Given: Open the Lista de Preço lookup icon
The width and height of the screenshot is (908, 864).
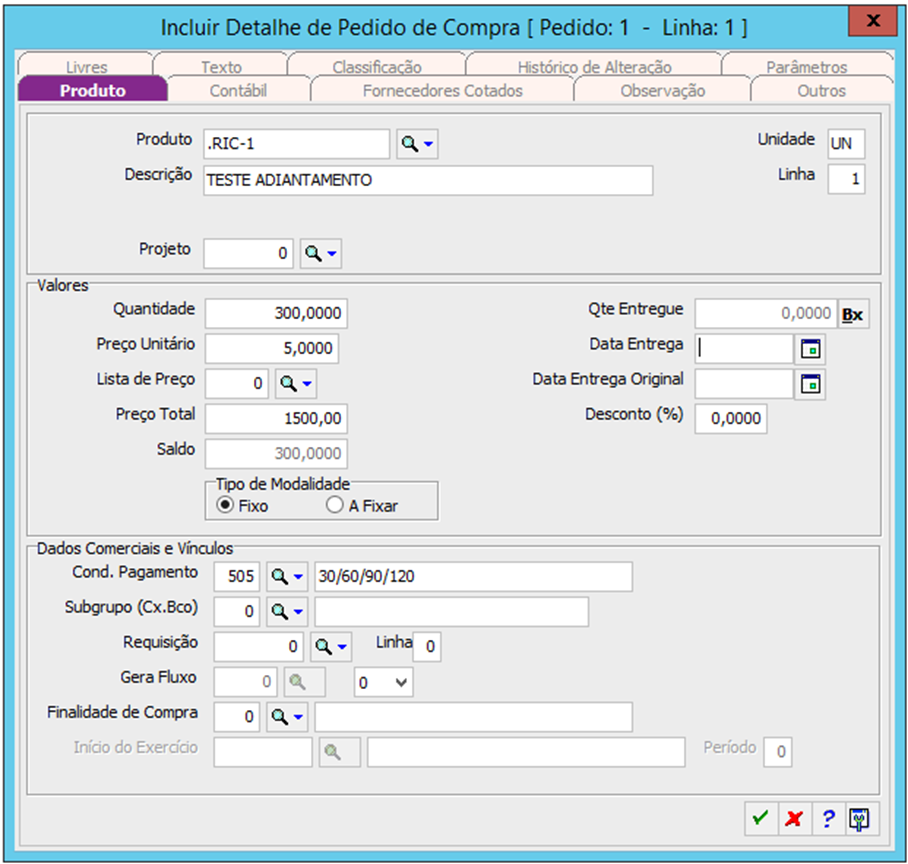Looking at the screenshot, I should (x=295, y=383).
